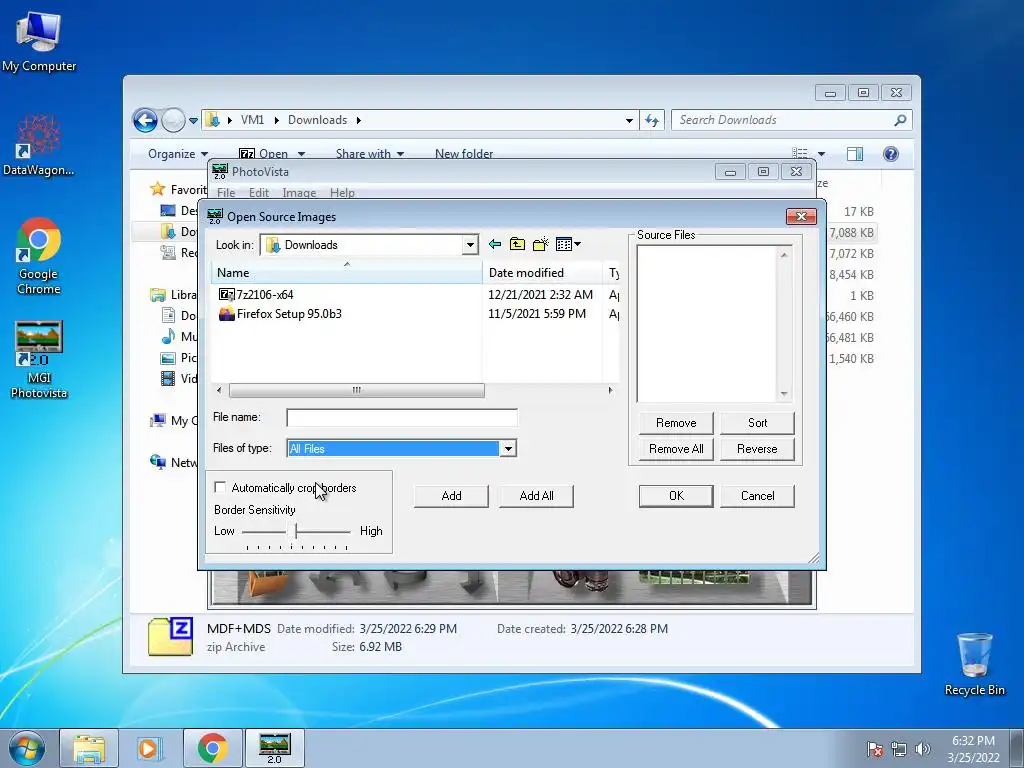Open the Recycle Bin

974,664
